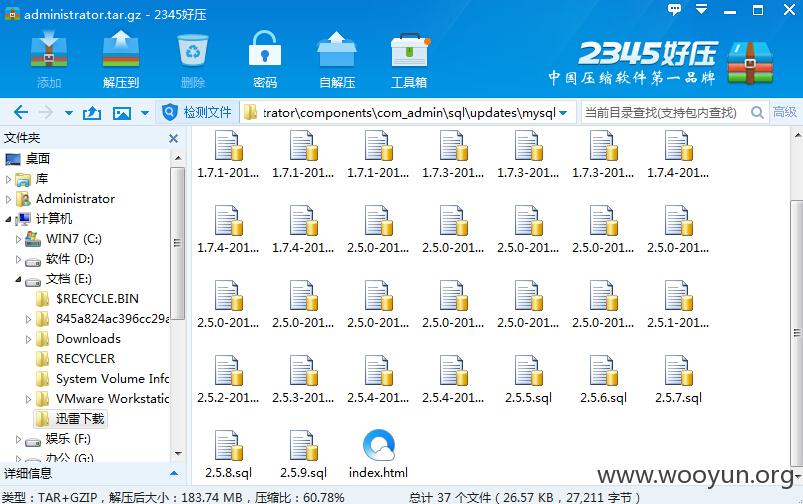Select the 2.5.9.sql file
This screenshot has height=504, width=803.
[x=303, y=454]
